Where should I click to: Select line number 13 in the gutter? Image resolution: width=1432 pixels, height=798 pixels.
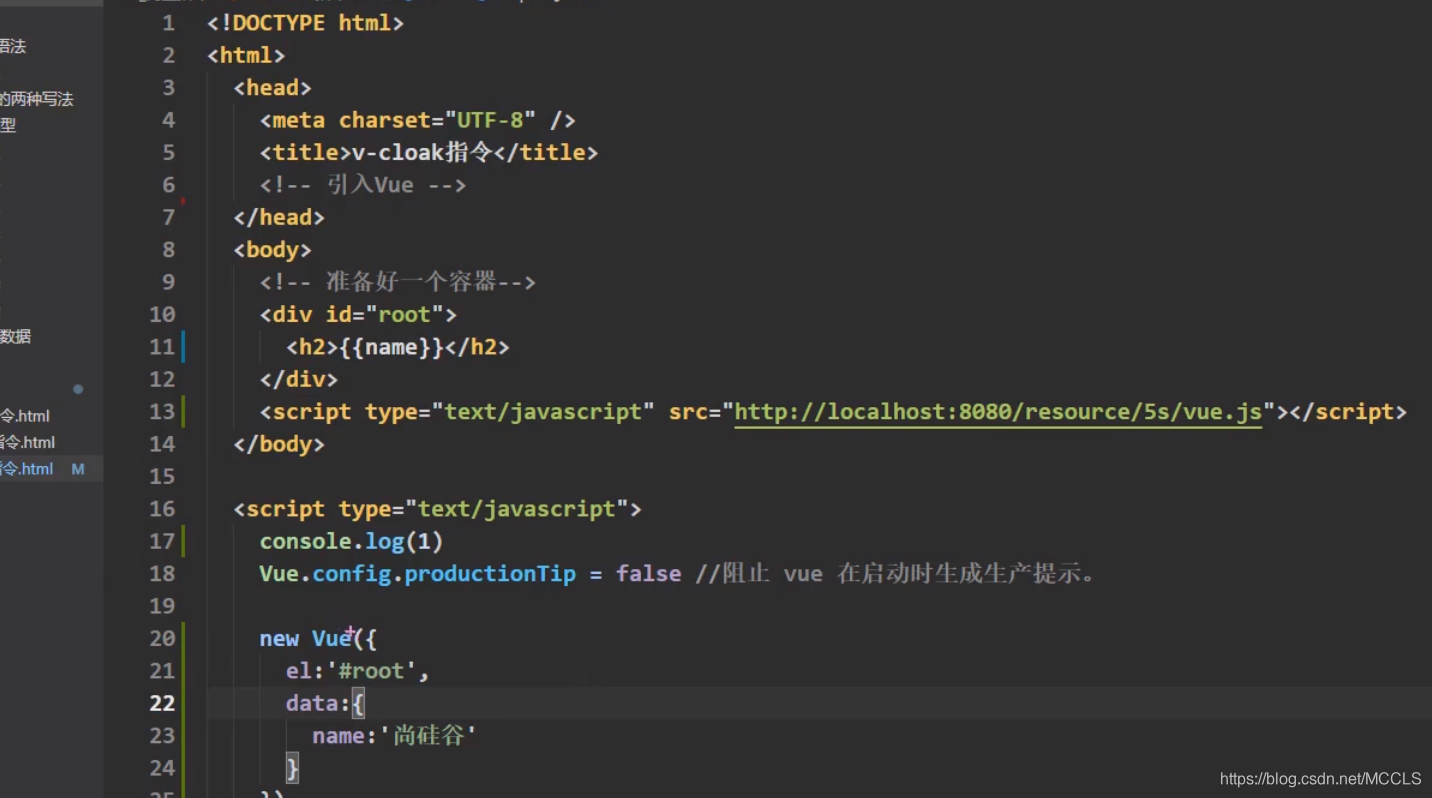point(162,412)
